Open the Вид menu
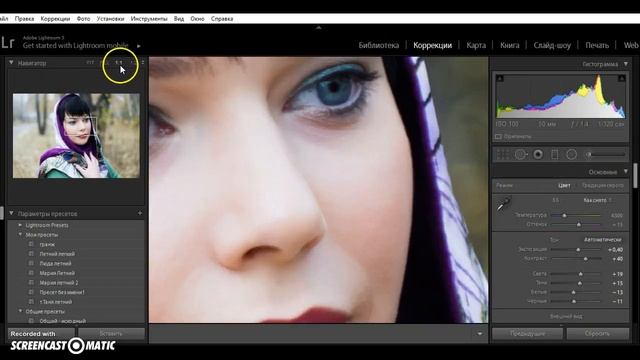The width and height of the screenshot is (640, 360). pyautogui.click(x=179, y=19)
